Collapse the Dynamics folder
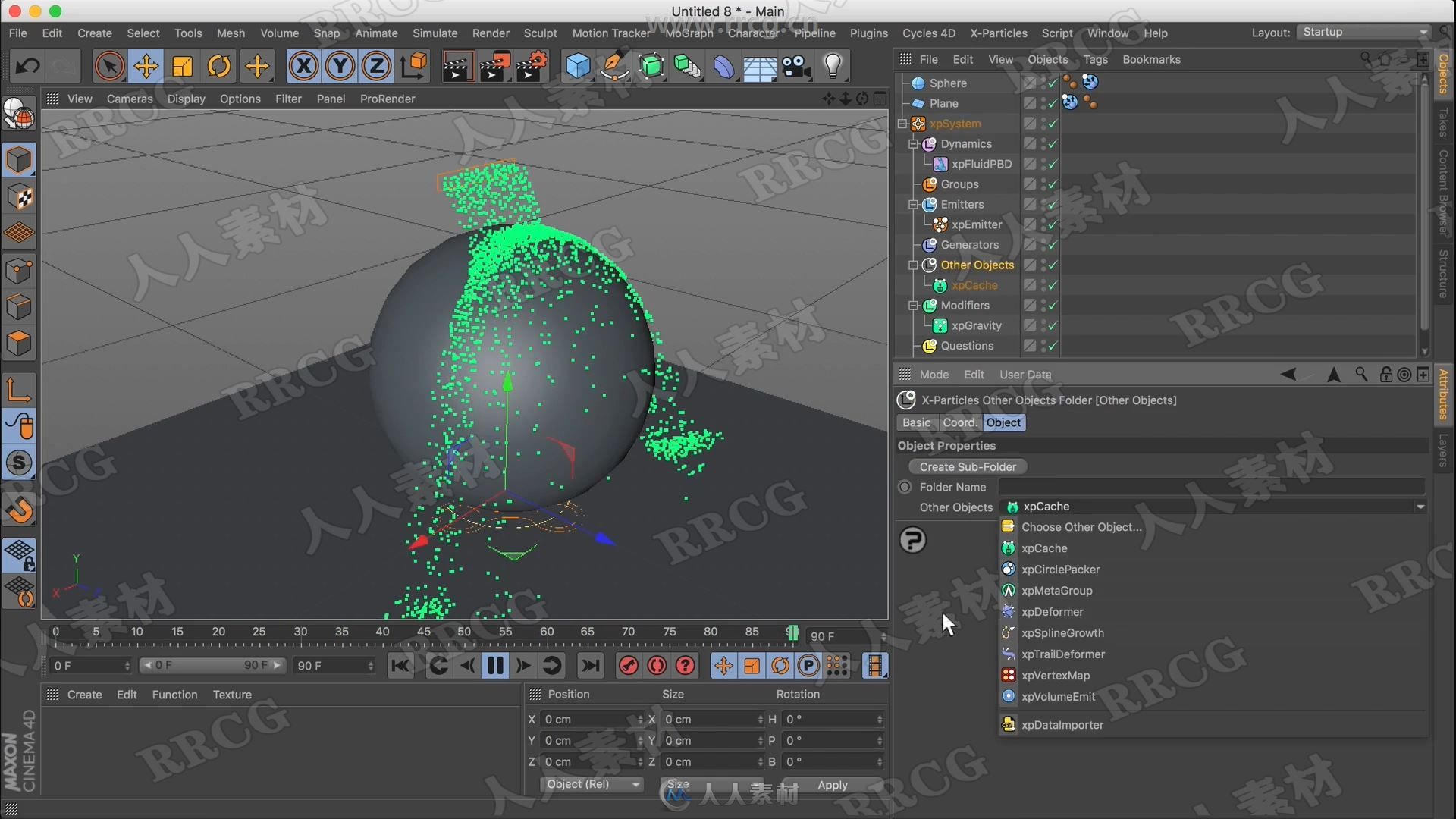Viewport: 1456px width, 819px height. point(914,144)
